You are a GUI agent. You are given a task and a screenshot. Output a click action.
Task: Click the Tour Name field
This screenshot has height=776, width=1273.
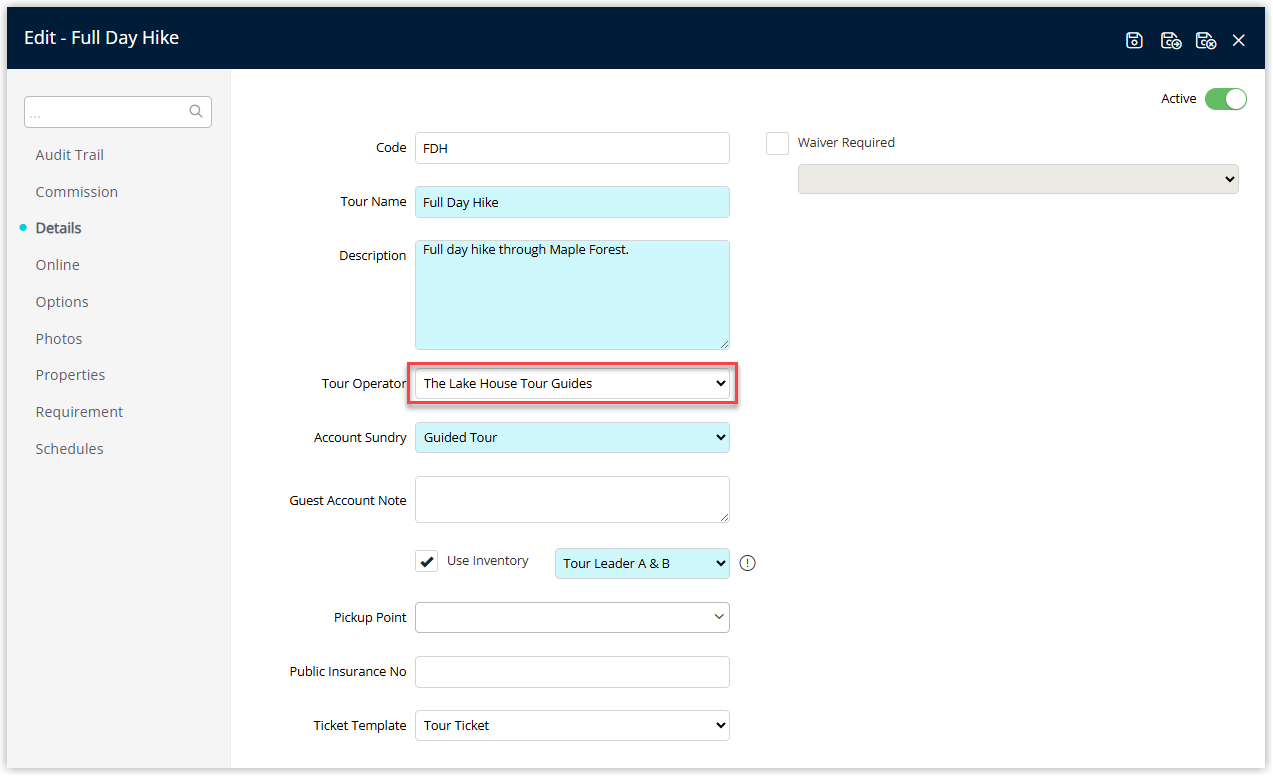tap(572, 202)
